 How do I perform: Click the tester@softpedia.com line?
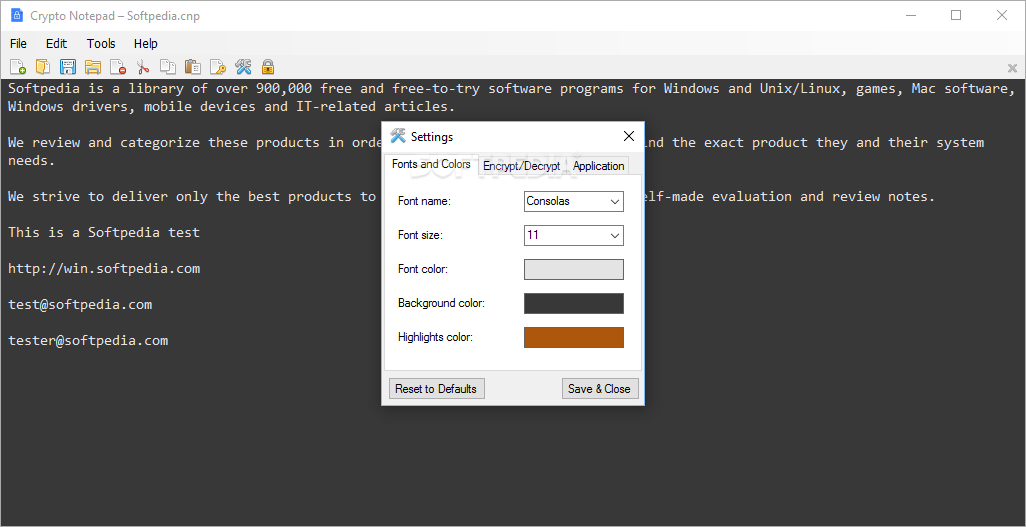[88, 340]
